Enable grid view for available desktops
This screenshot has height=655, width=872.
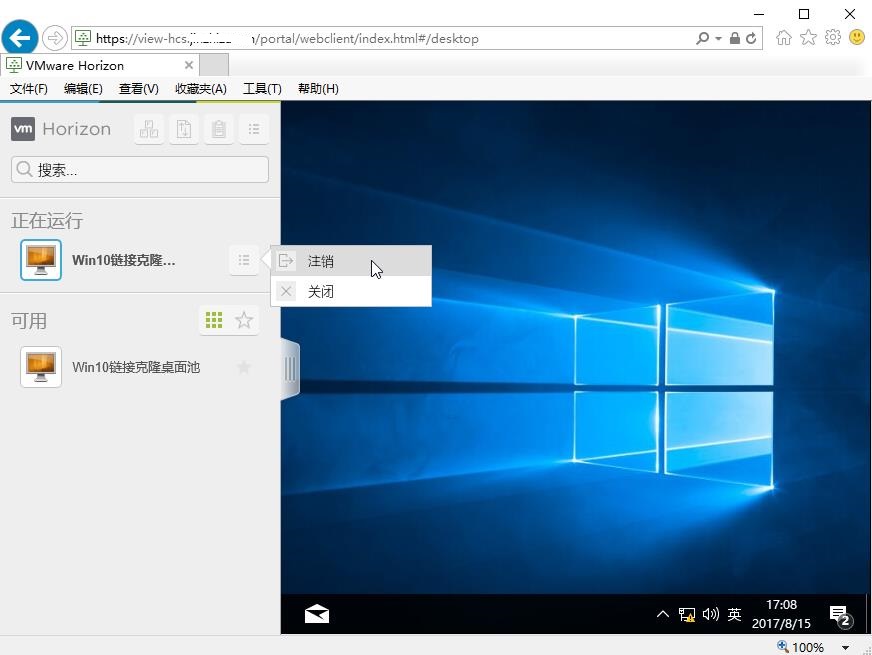point(213,320)
